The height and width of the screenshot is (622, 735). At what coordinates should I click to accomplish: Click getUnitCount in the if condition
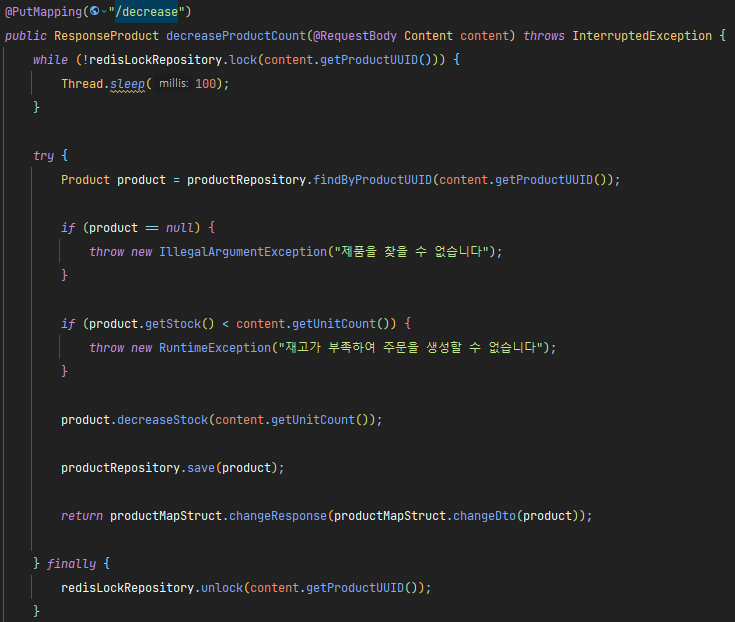tap(334, 324)
